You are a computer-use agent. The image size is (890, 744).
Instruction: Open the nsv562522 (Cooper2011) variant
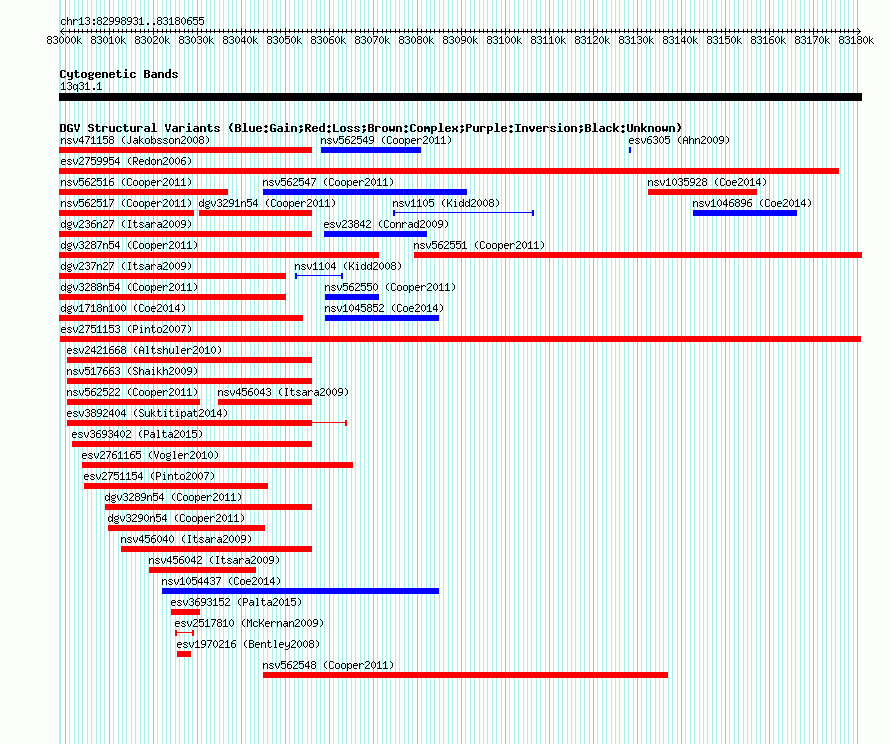[132, 392]
